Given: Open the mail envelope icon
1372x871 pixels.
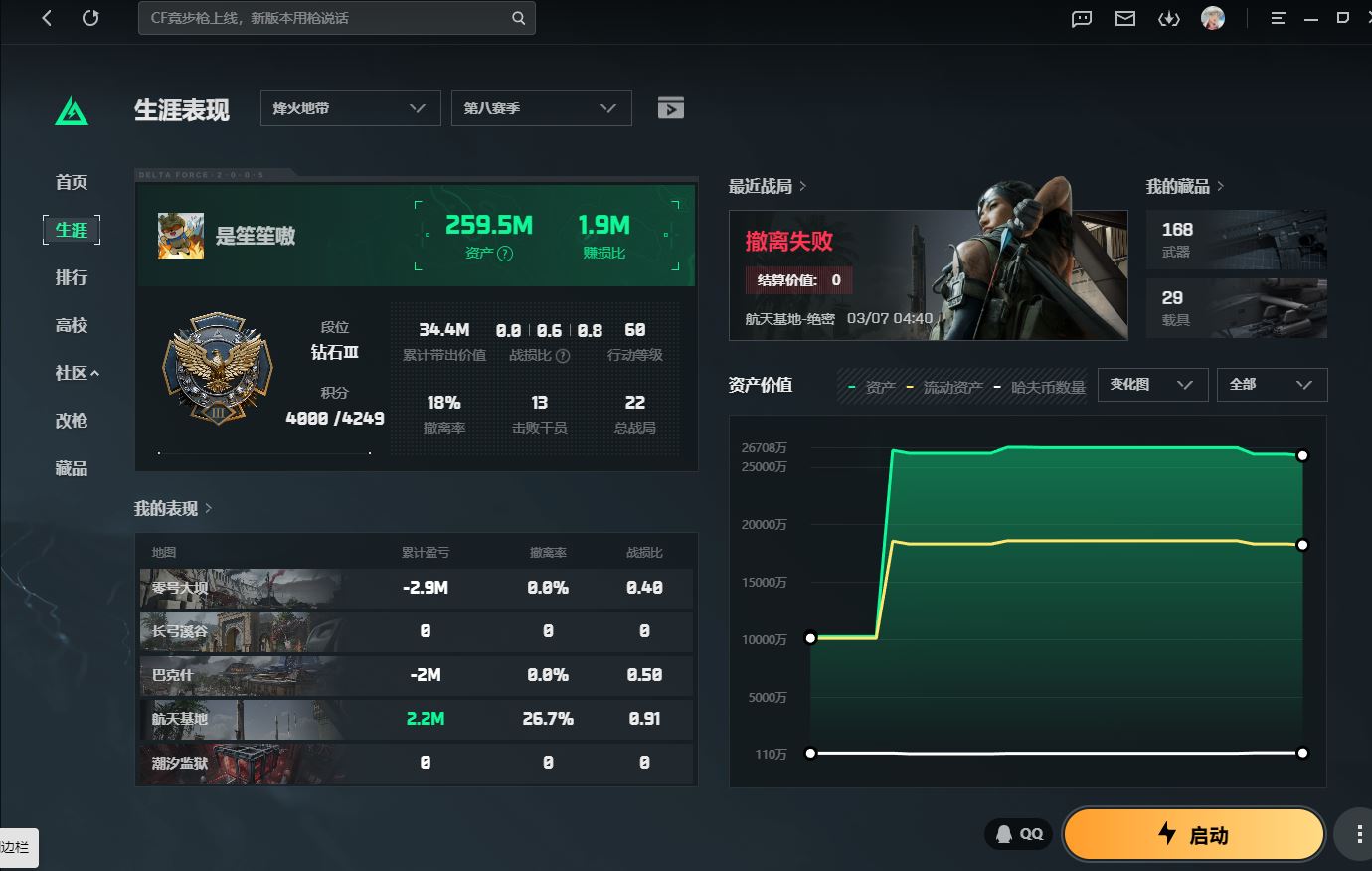Looking at the screenshot, I should 1125,19.
